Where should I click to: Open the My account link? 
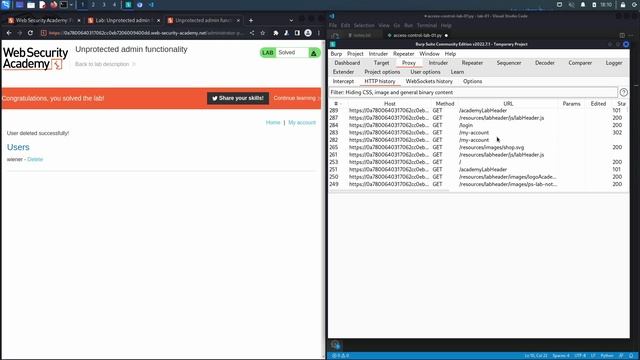(302, 122)
